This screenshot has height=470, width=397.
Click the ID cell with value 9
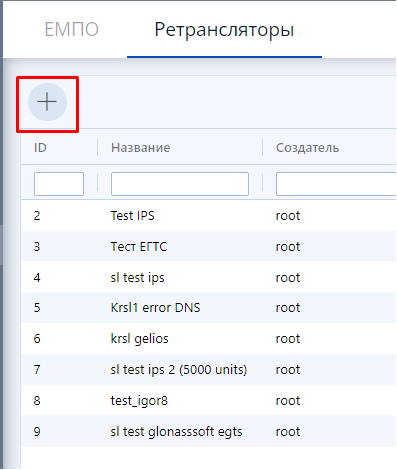click(x=37, y=432)
